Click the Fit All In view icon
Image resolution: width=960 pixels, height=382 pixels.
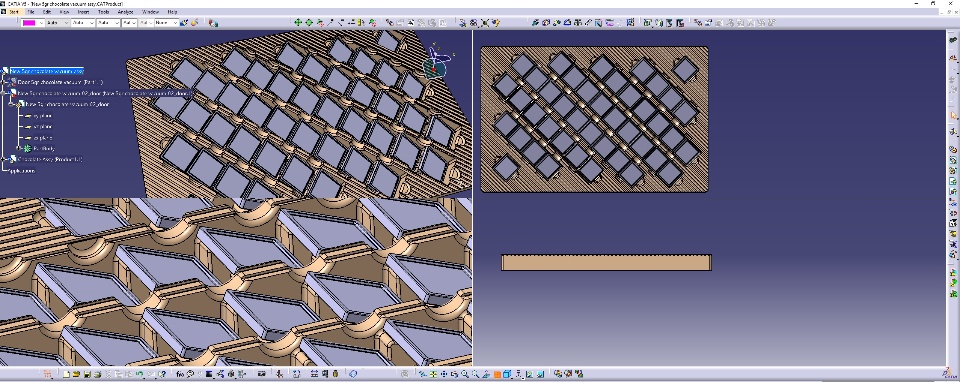click(x=433, y=373)
